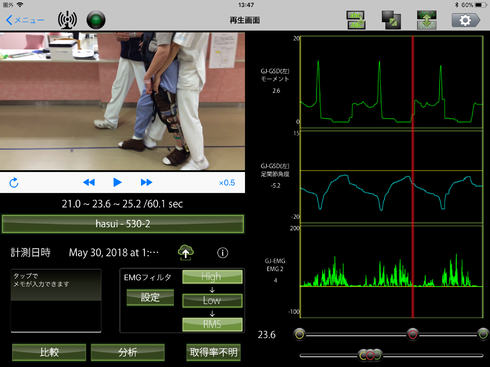Screen dimensions: 490x367
Task: Tap the hasui - 530-2 file bar
Action: coord(123,224)
